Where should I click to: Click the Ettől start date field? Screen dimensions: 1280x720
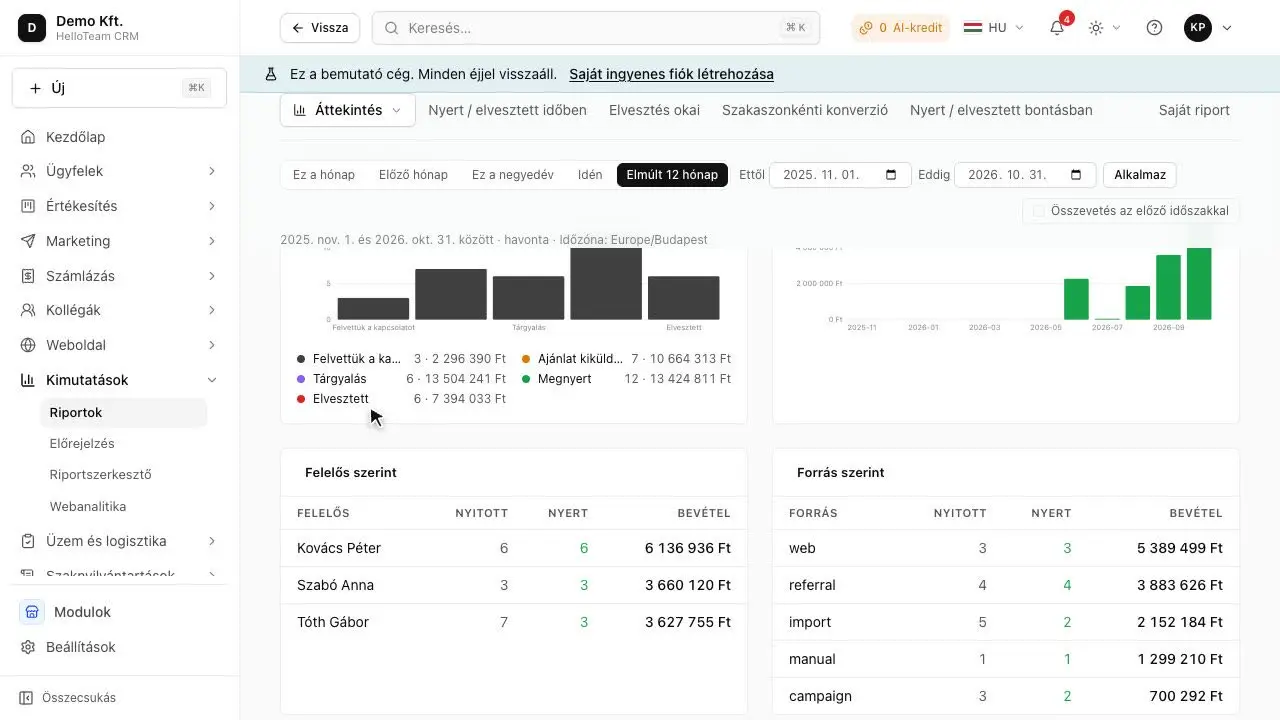pos(840,175)
